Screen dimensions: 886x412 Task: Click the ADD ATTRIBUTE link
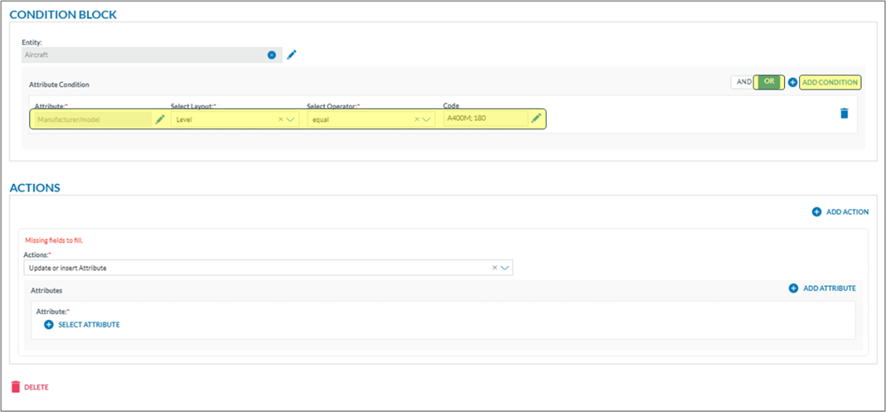click(x=829, y=288)
